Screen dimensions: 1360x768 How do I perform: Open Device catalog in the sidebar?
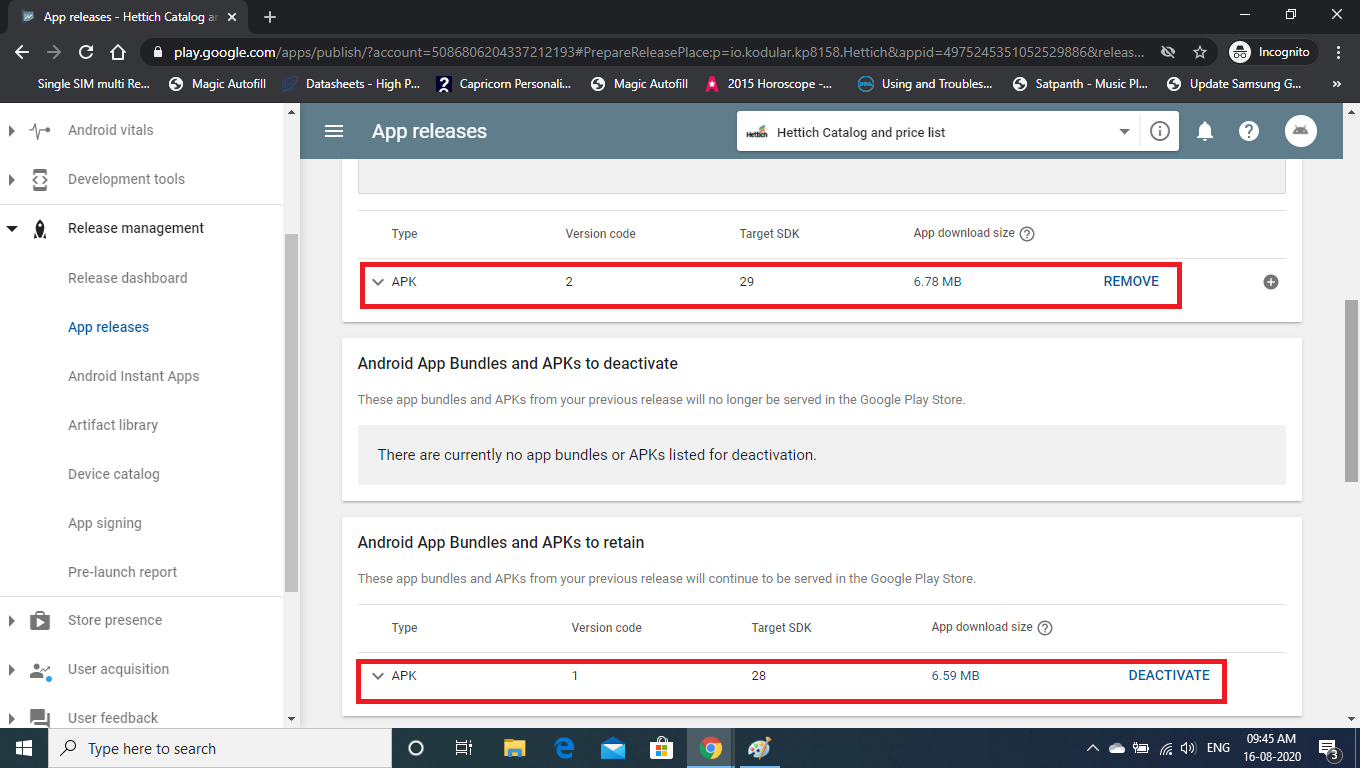(x=114, y=474)
